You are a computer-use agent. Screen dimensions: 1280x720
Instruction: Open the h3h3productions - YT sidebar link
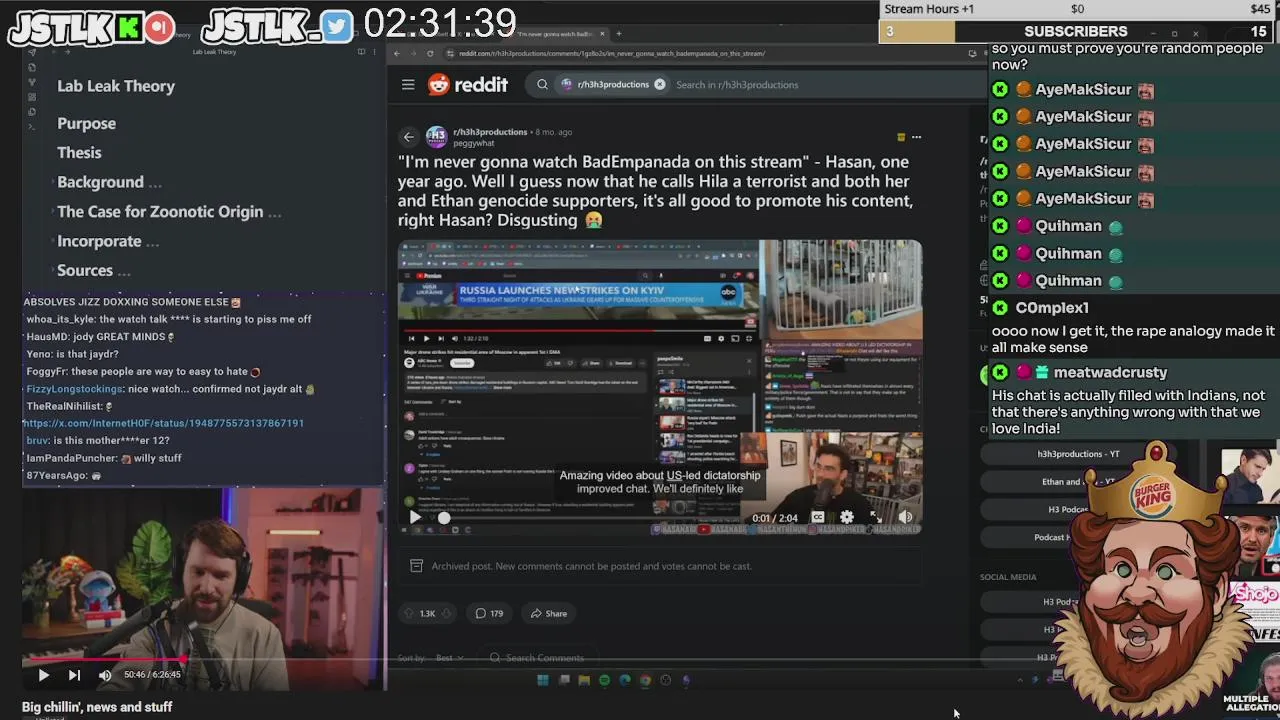1078,454
